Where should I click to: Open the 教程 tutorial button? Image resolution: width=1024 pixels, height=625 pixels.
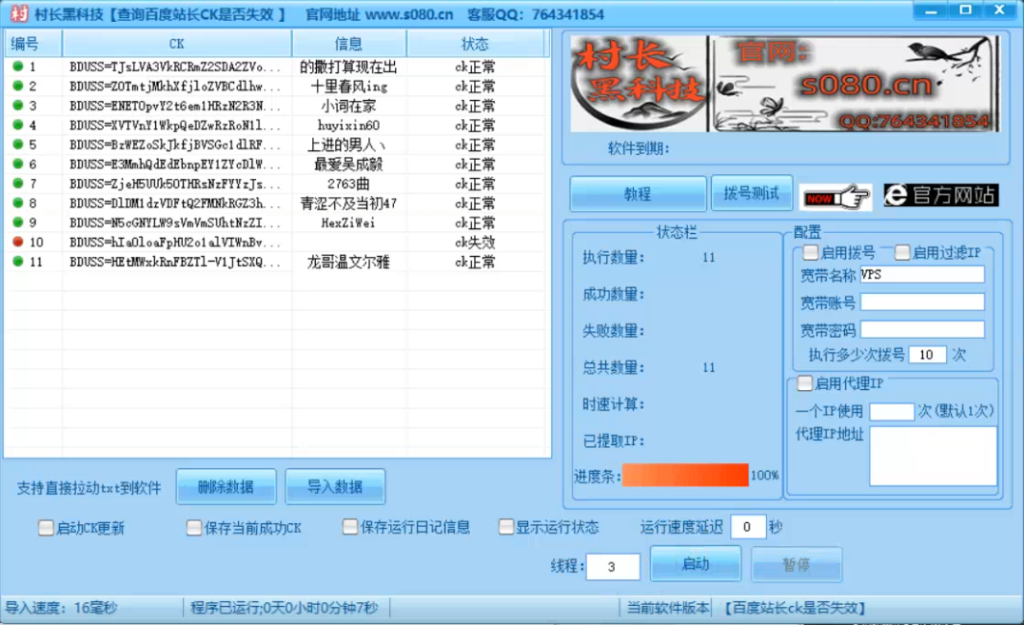point(637,193)
